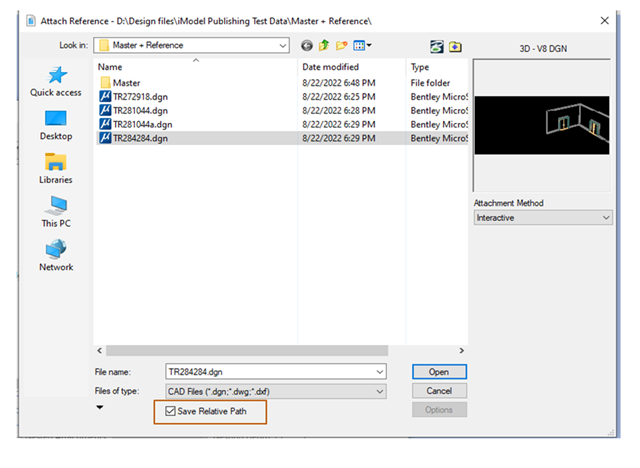The width and height of the screenshot is (640, 468).
Task: Click the 8/22/2022 6:48 PM date cell
Action: point(339,83)
